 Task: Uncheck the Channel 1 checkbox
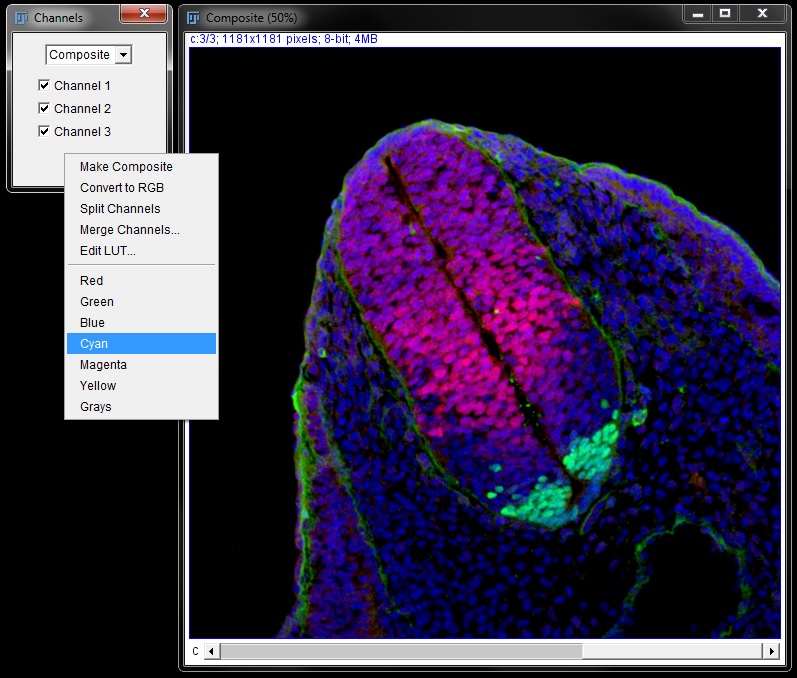pos(44,86)
